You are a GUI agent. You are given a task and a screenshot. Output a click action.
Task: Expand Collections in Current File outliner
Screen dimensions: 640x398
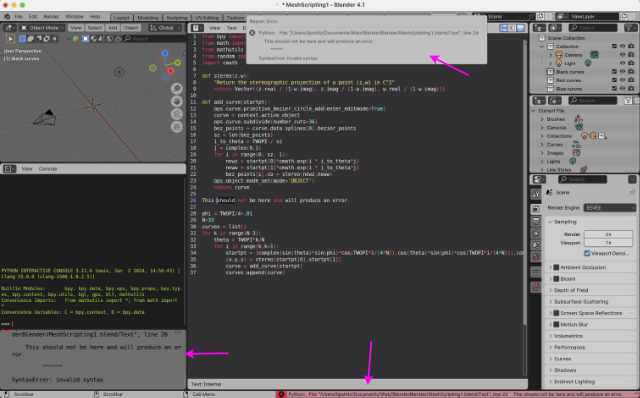coord(542,136)
